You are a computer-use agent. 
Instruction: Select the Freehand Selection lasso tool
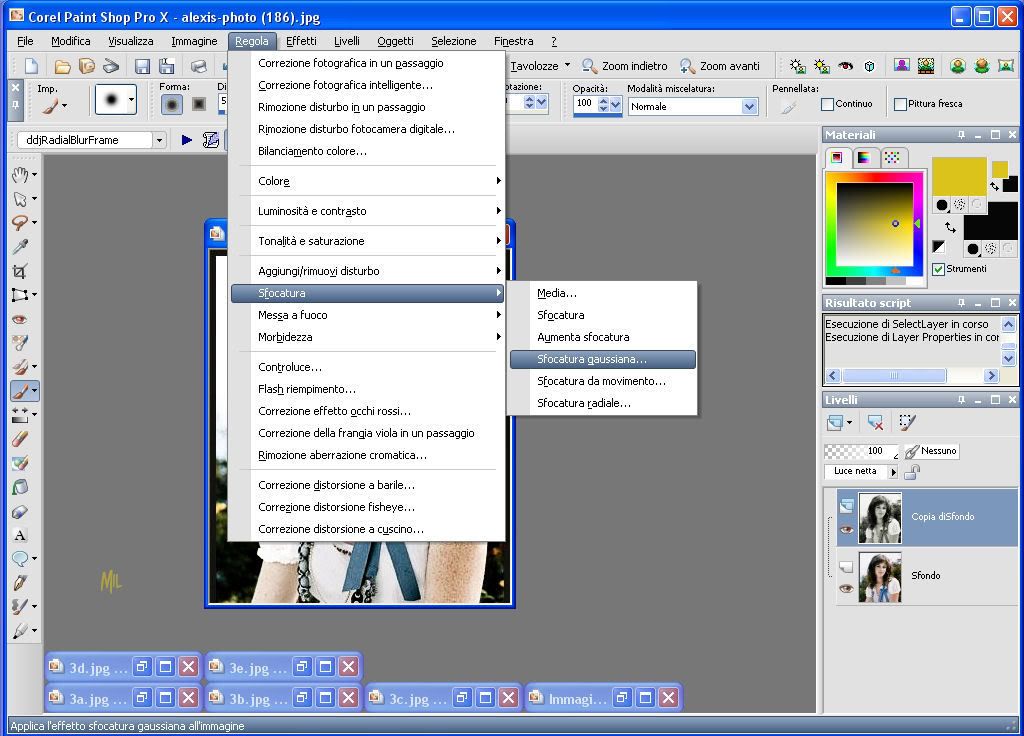point(20,222)
